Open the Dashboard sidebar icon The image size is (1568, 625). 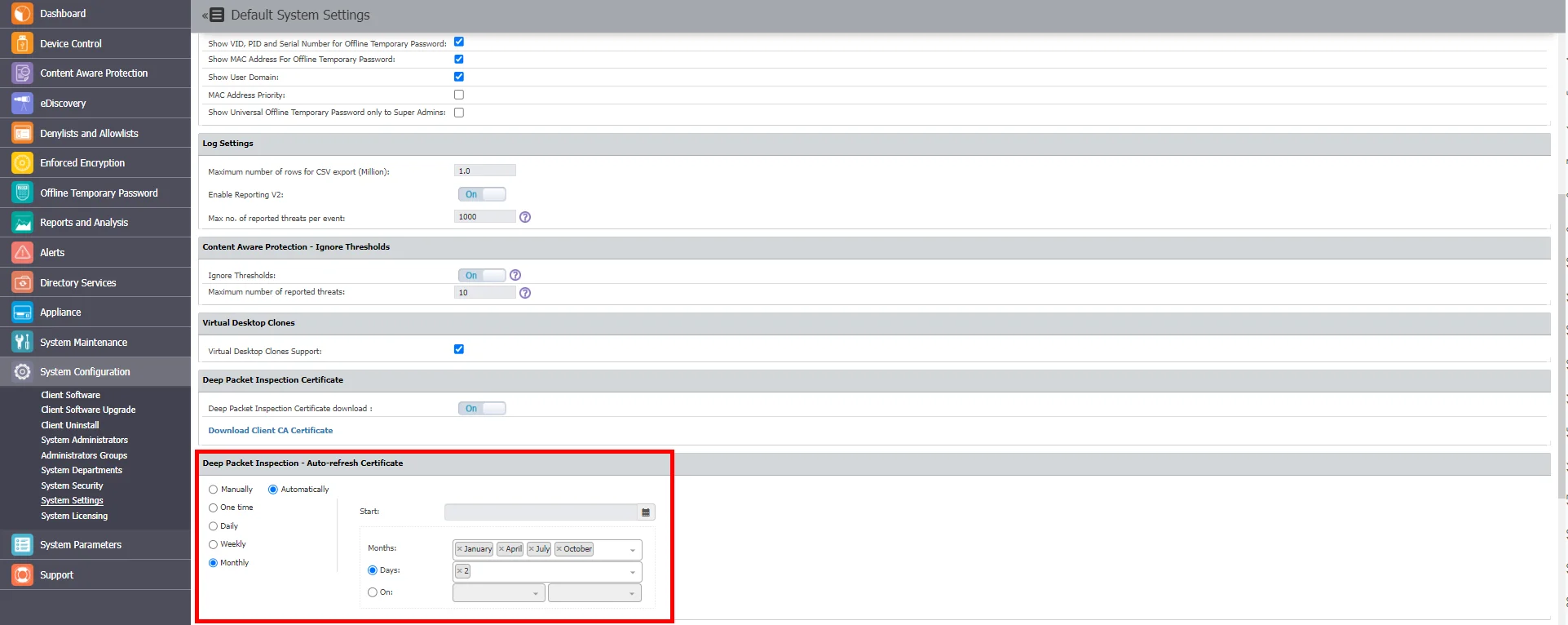[22, 14]
